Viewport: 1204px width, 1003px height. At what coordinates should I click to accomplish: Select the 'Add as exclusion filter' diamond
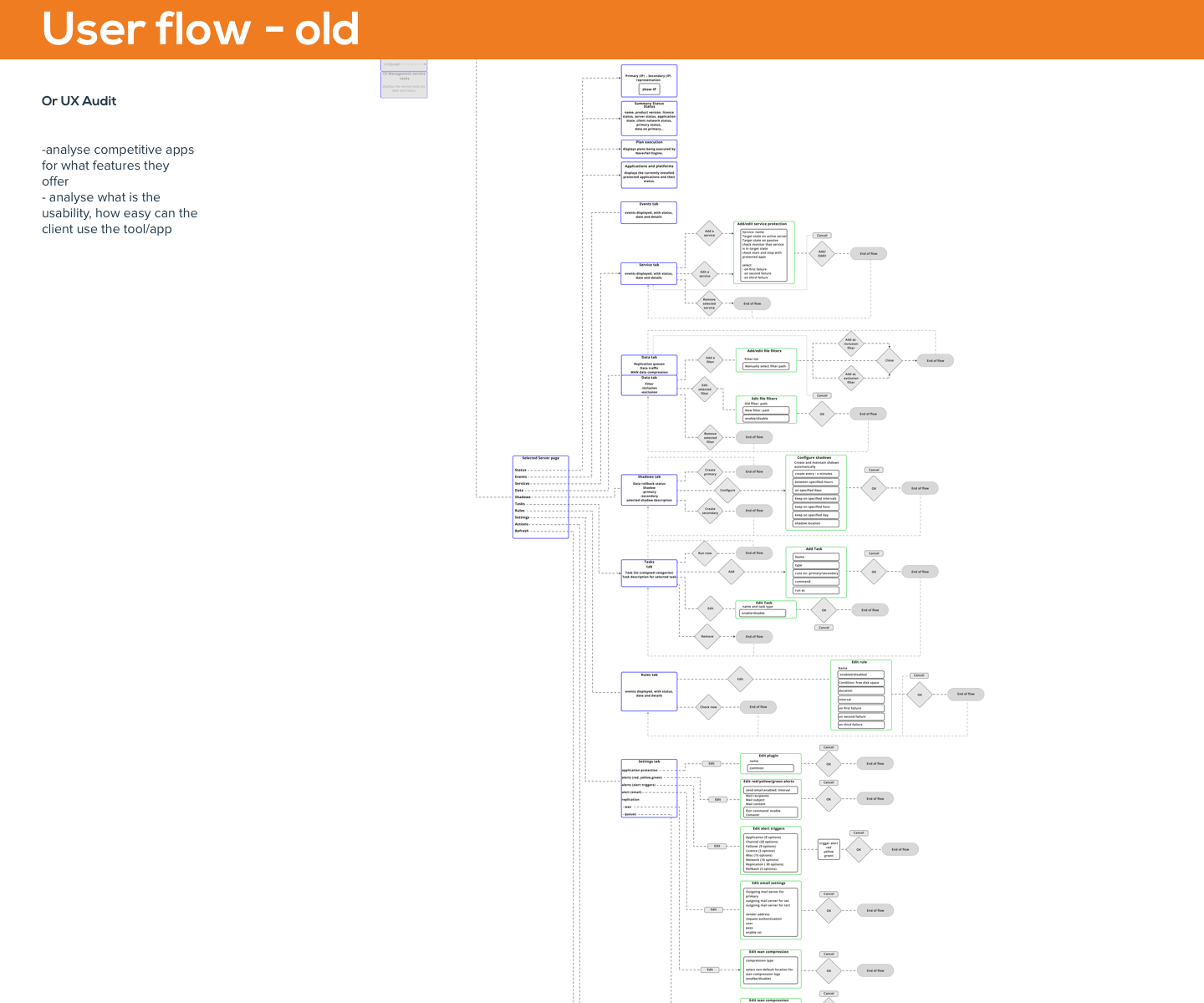[x=850, y=378]
